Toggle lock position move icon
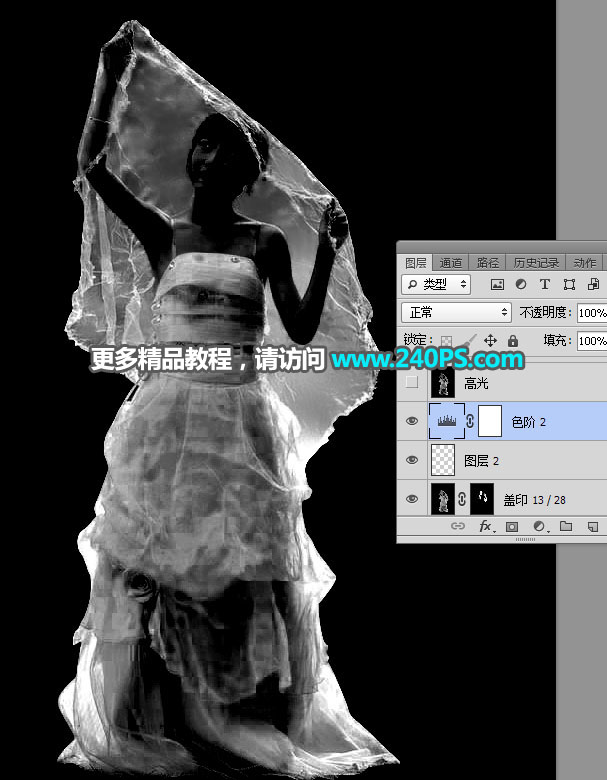The width and height of the screenshot is (607, 780). point(490,341)
